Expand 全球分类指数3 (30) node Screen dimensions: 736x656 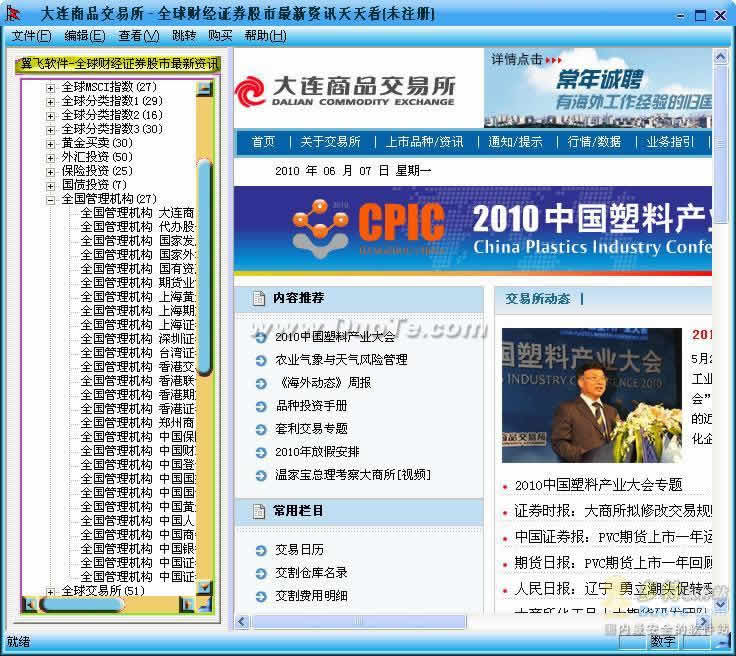click(x=51, y=130)
